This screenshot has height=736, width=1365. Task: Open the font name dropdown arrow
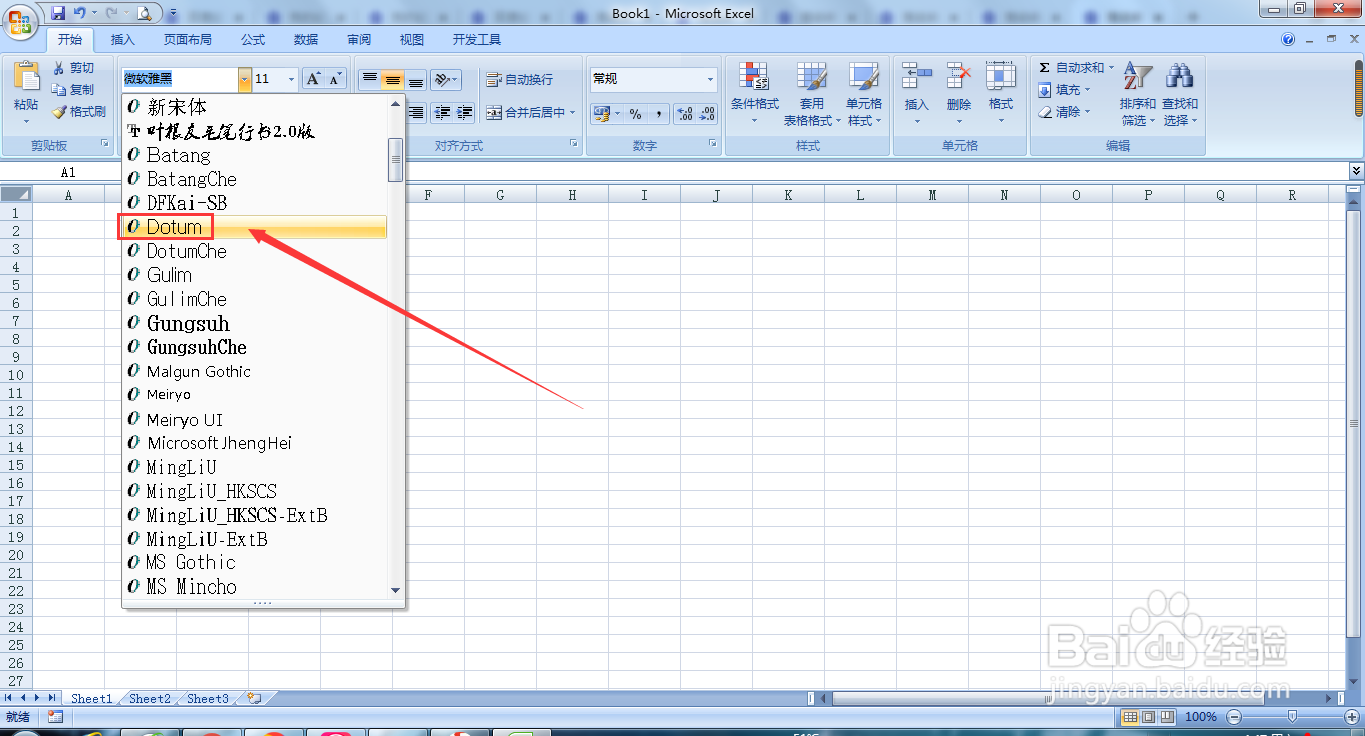(x=244, y=79)
